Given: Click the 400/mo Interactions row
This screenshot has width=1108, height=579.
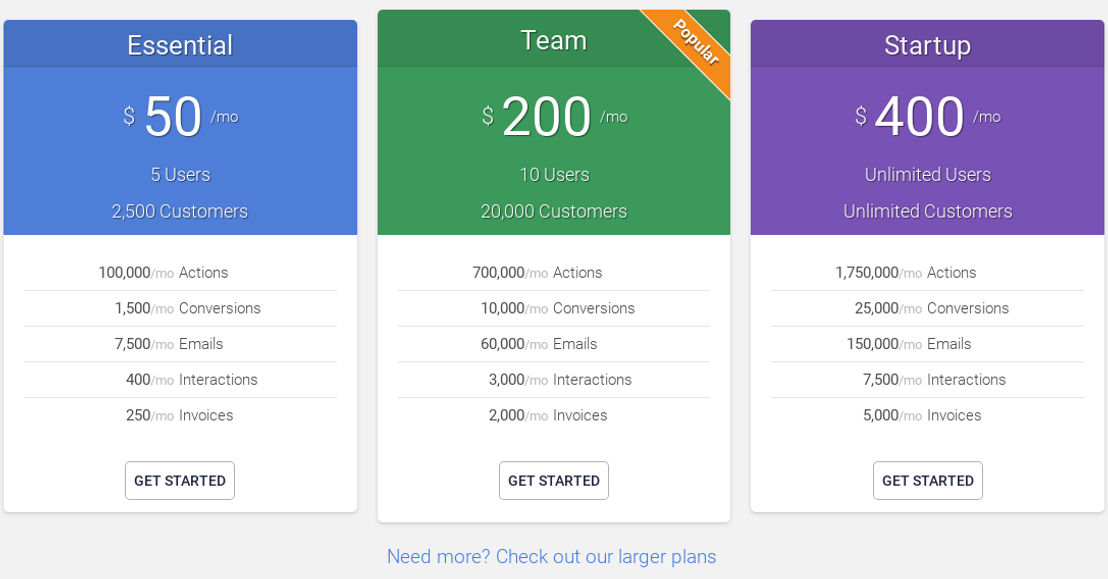Looking at the screenshot, I should coord(180,380).
